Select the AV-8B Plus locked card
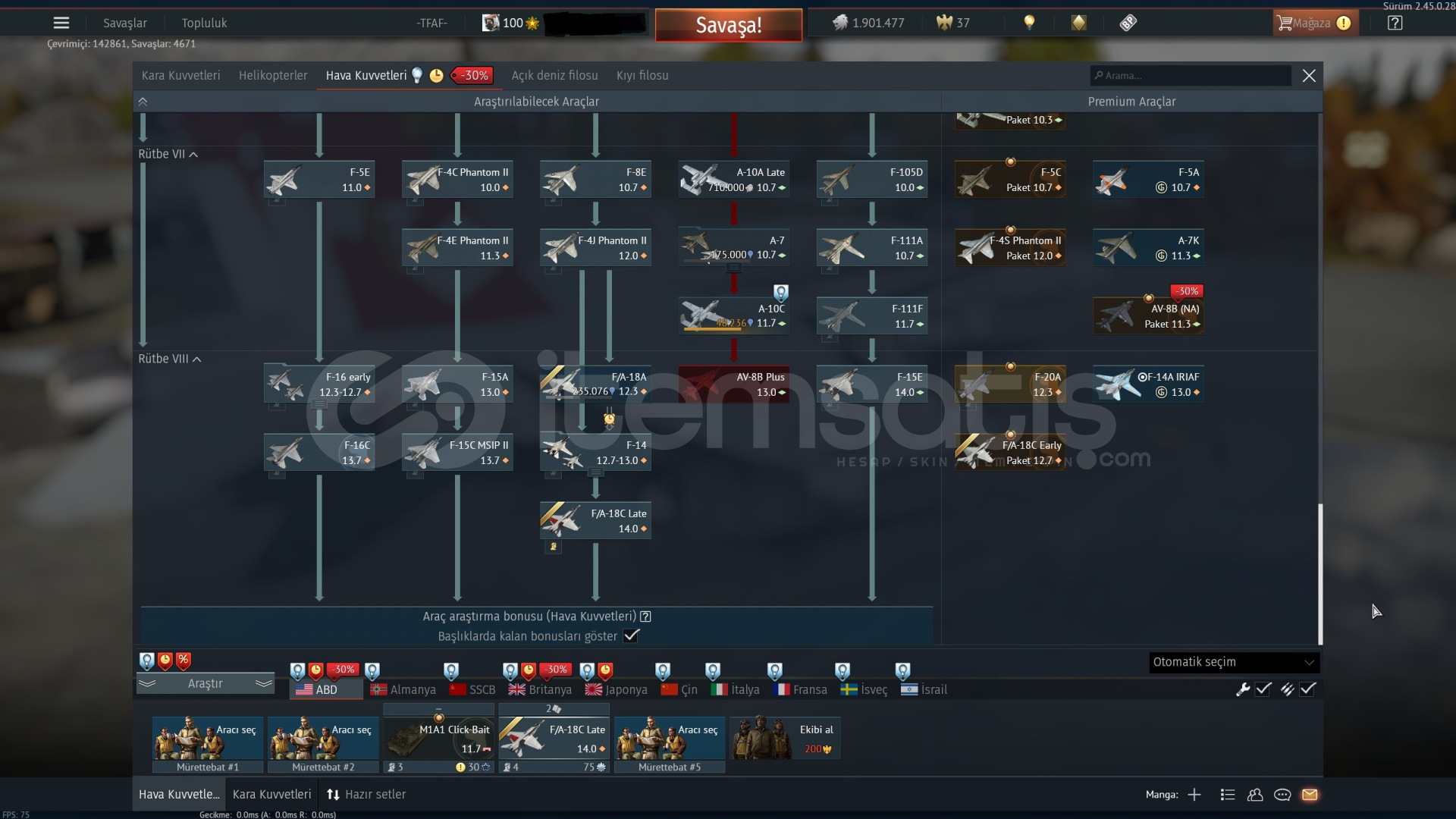Image resolution: width=1456 pixels, height=819 pixels. pyautogui.click(x=733, y=384)
